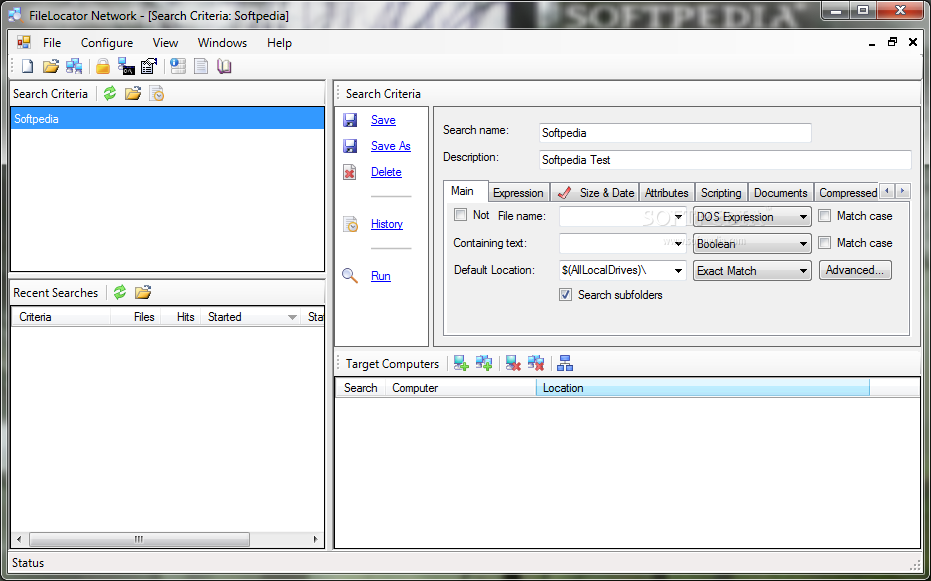Click the Advanced... button

pyautogui.click(x=855, y=270)
